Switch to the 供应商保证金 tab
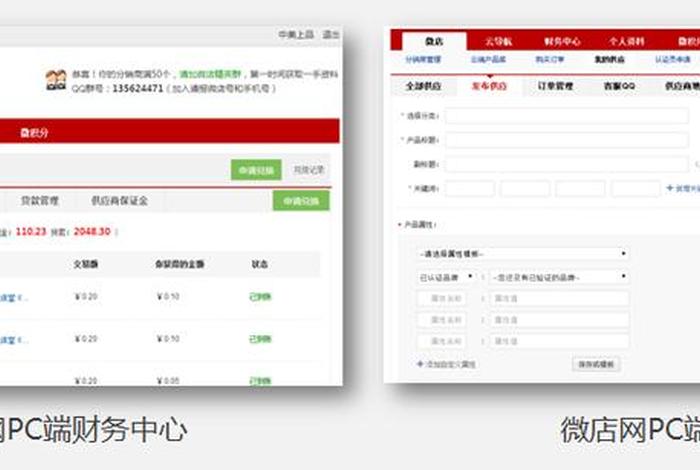 coord(119,201)
